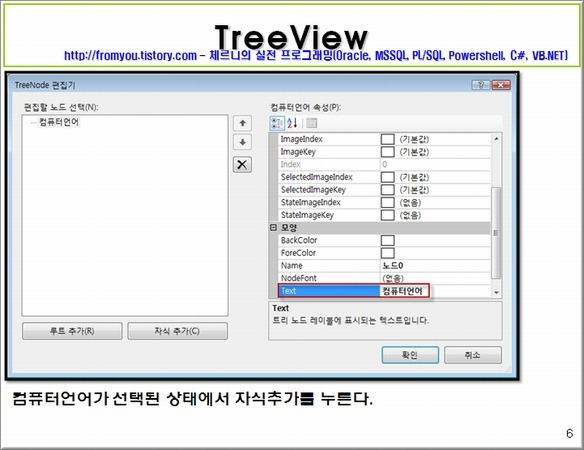Sort properties alphabetically
584x450 pixels.
point(292,123)
